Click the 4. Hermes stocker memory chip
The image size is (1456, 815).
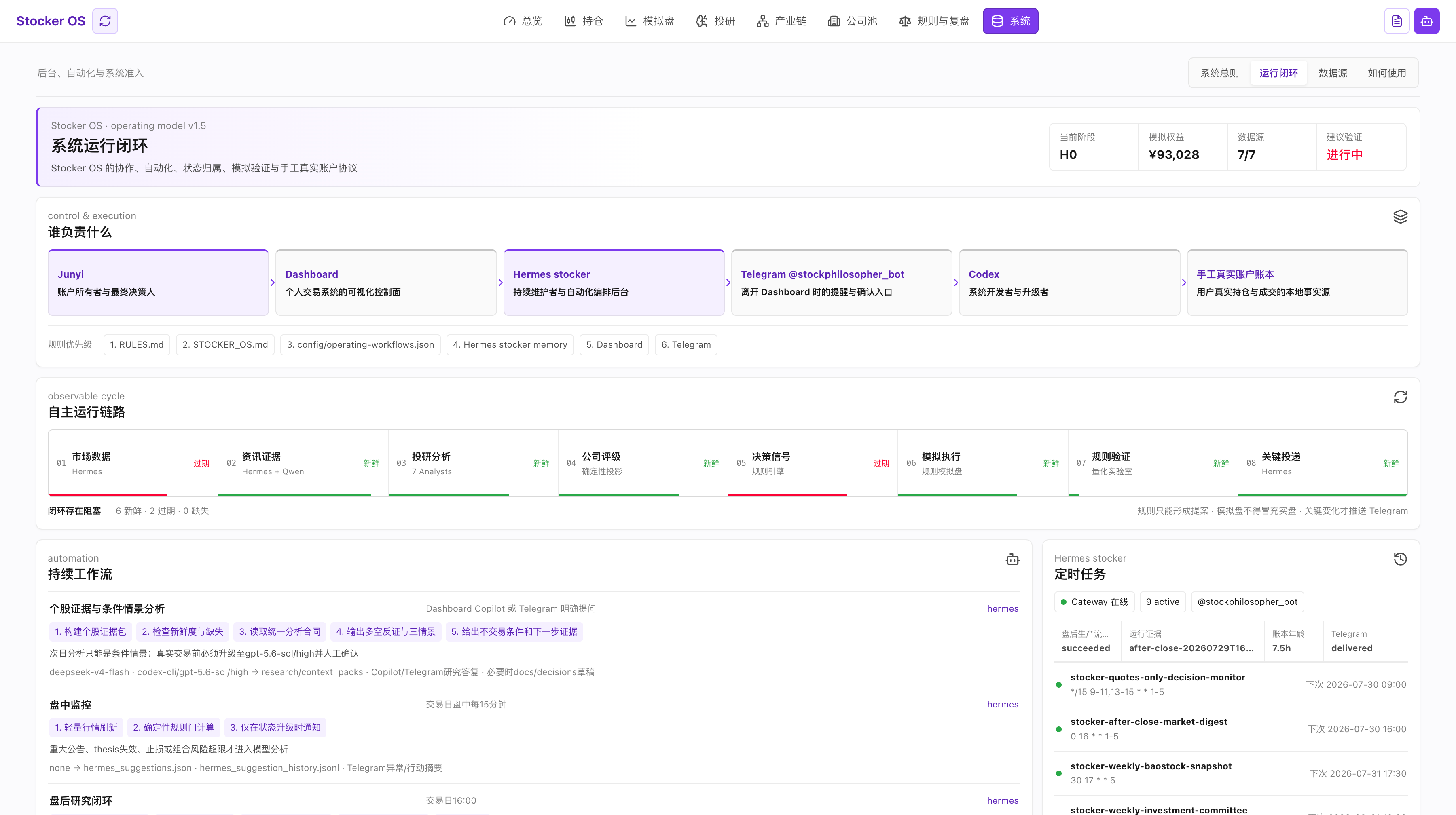[x=510, y=344]
